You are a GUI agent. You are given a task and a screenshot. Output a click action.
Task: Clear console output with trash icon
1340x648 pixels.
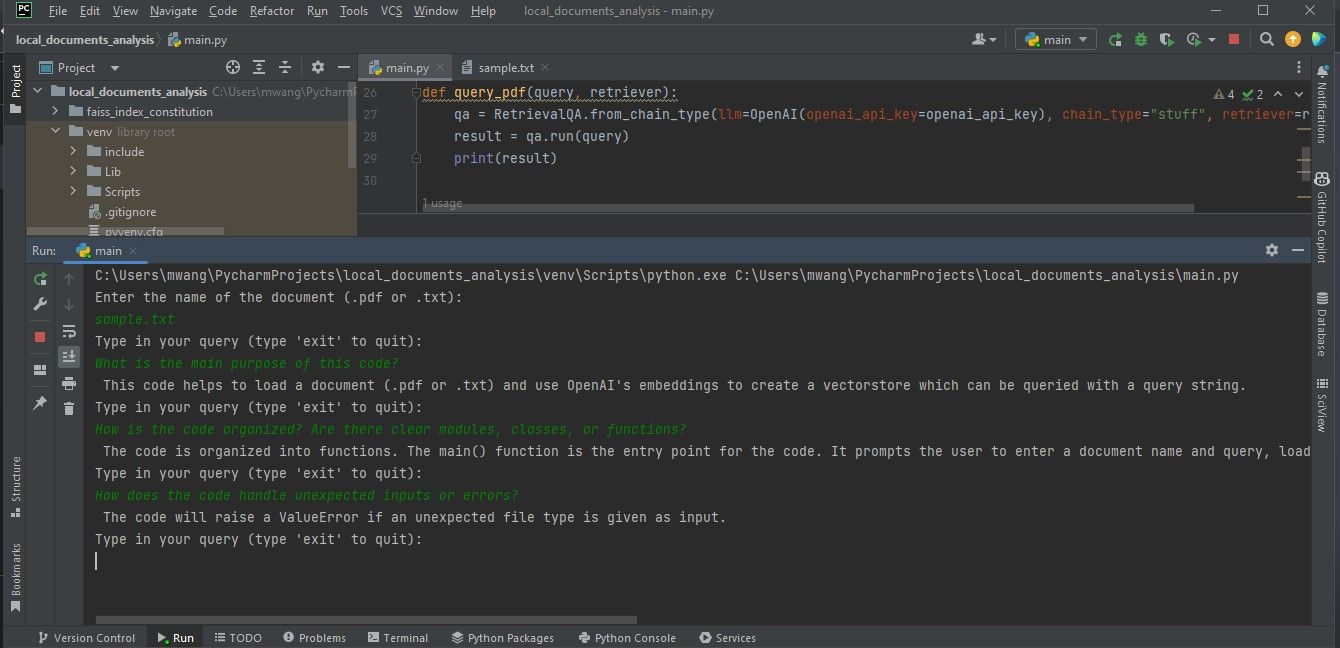point(68,407)
